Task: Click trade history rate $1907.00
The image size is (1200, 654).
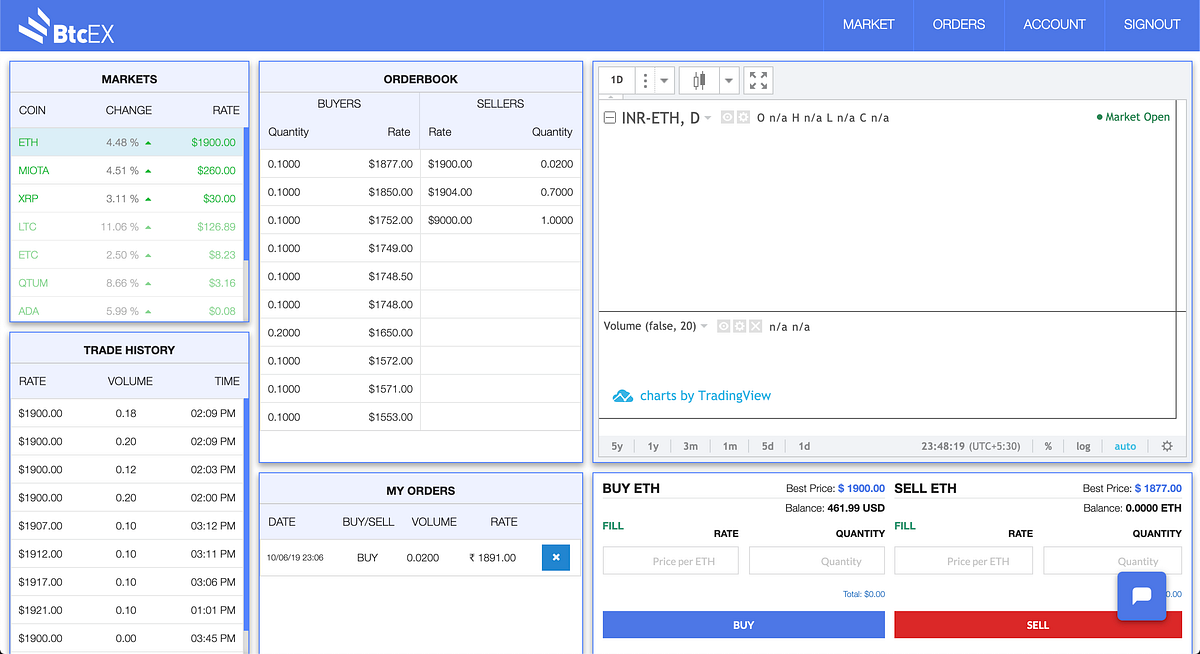Action: click(40, 525)
